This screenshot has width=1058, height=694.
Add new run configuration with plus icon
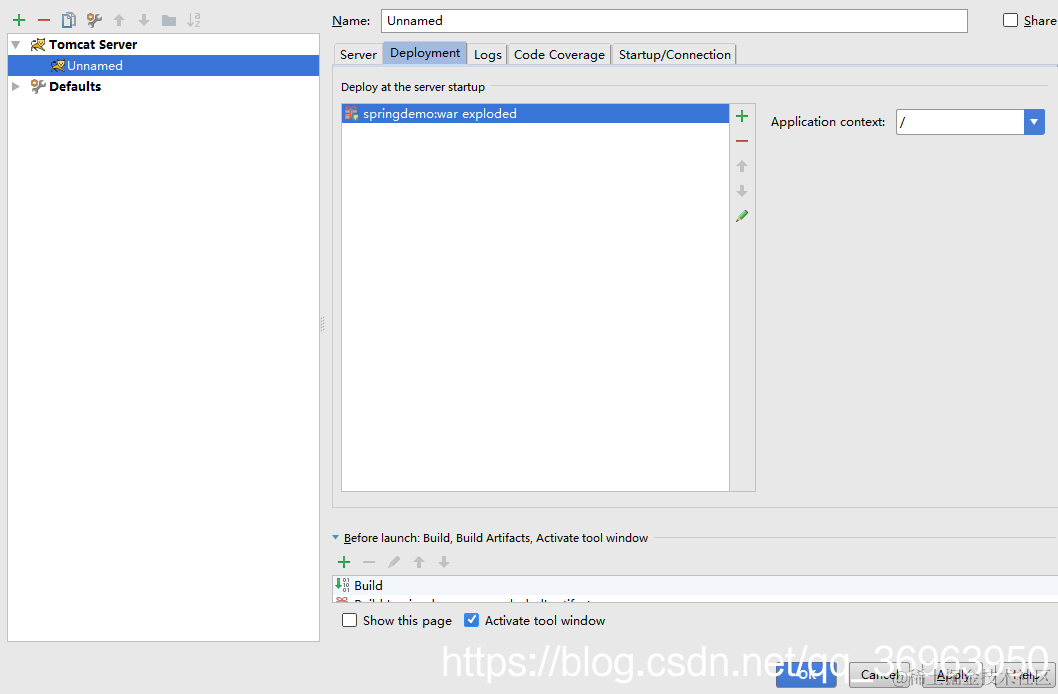click(x=19, y=20)
